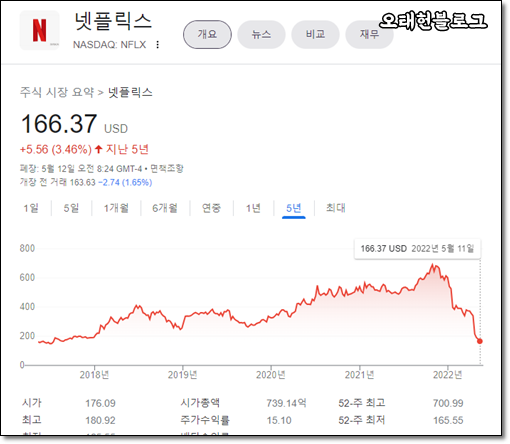This screenshot has height=444, width=510.
Task: Click the 166.37 current price text
Action: click(x=59, y=124)
